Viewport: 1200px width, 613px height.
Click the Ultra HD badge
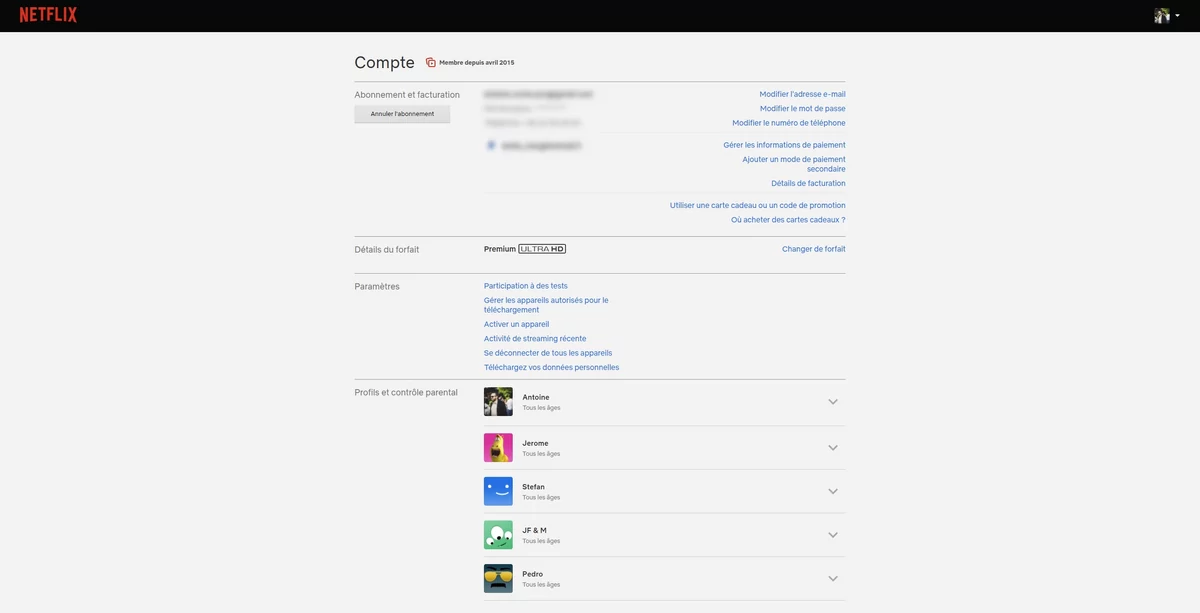(542, 249)
